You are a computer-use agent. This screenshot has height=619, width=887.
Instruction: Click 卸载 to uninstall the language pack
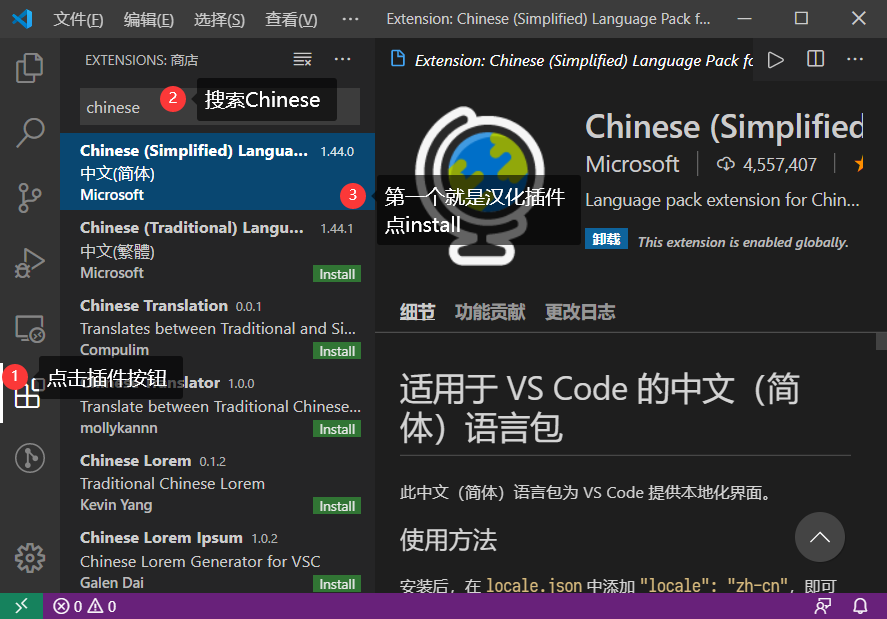coord(606,240)
